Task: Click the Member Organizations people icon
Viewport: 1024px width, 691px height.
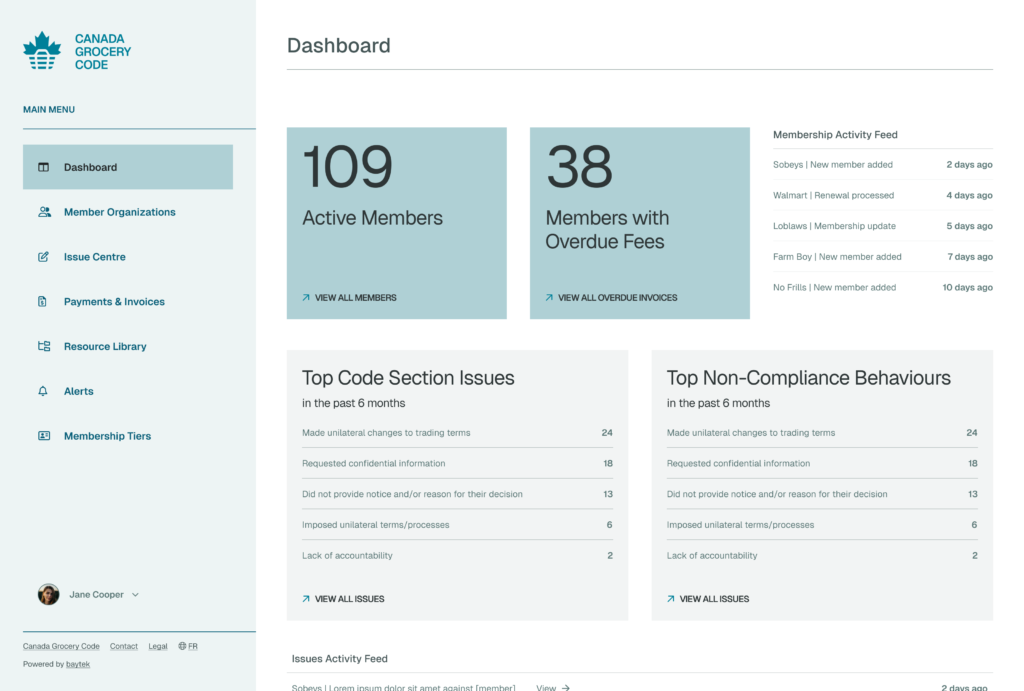Action: coord(44,212)
